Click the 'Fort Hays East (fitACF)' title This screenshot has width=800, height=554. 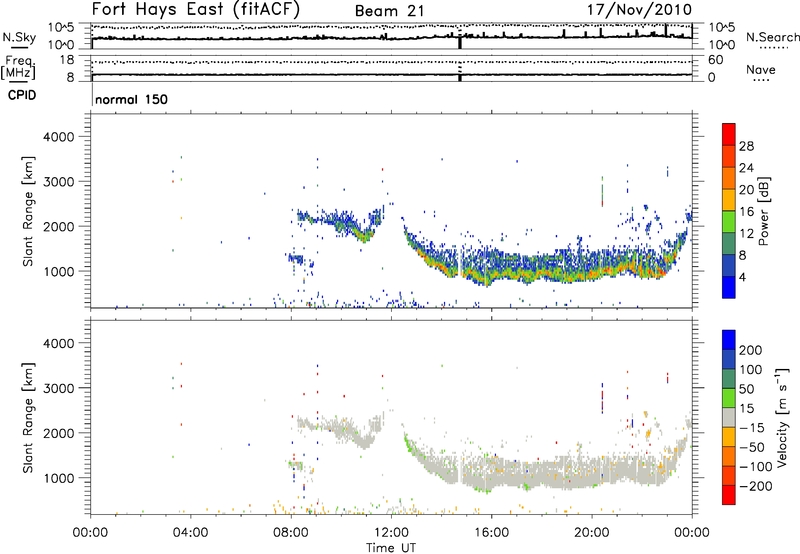(x=195, y=10)
